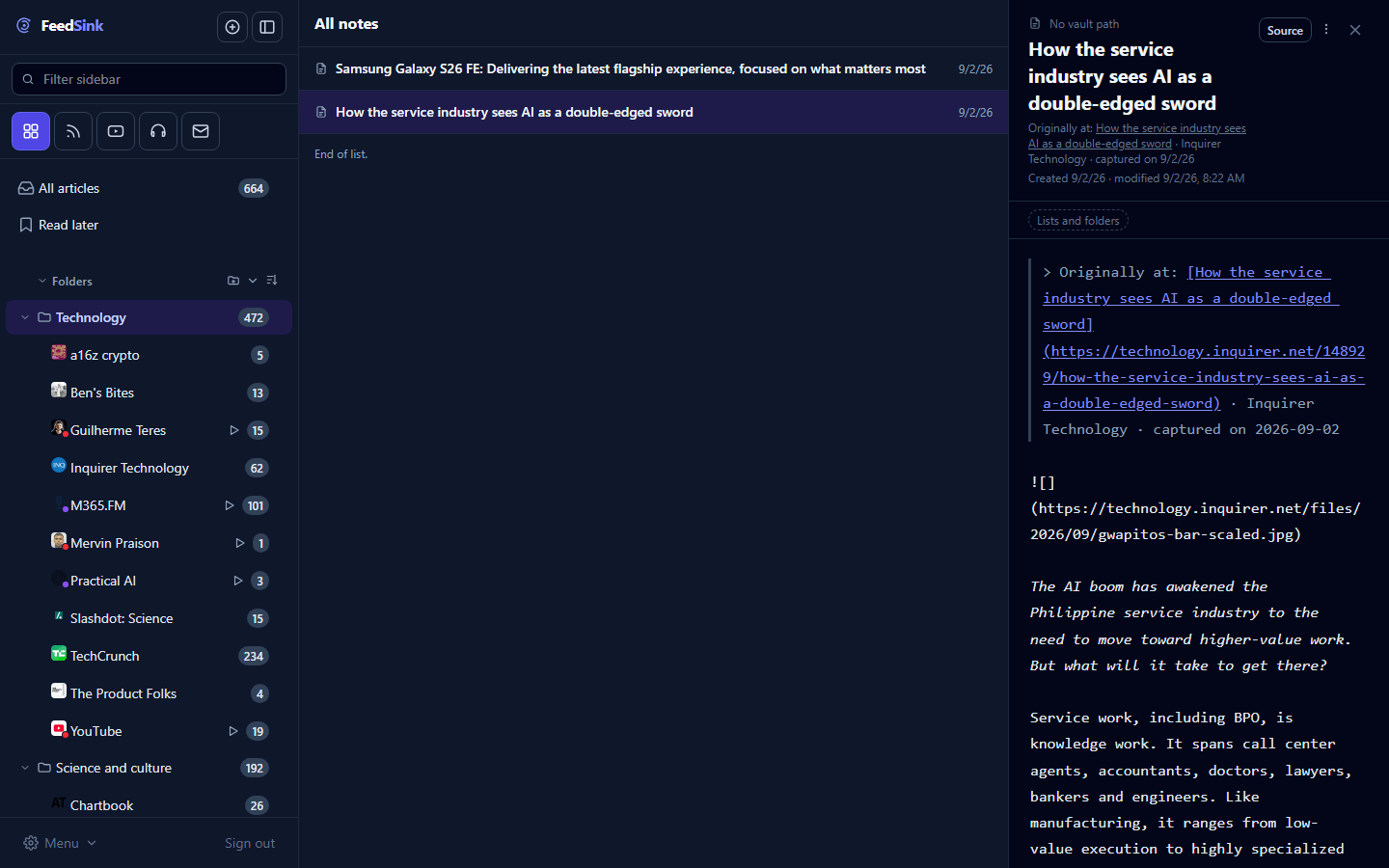The width and height of the screenshot is (1389, 868).
Task: Filter by RSS feeds icon
Action: [x=73, y=131]
